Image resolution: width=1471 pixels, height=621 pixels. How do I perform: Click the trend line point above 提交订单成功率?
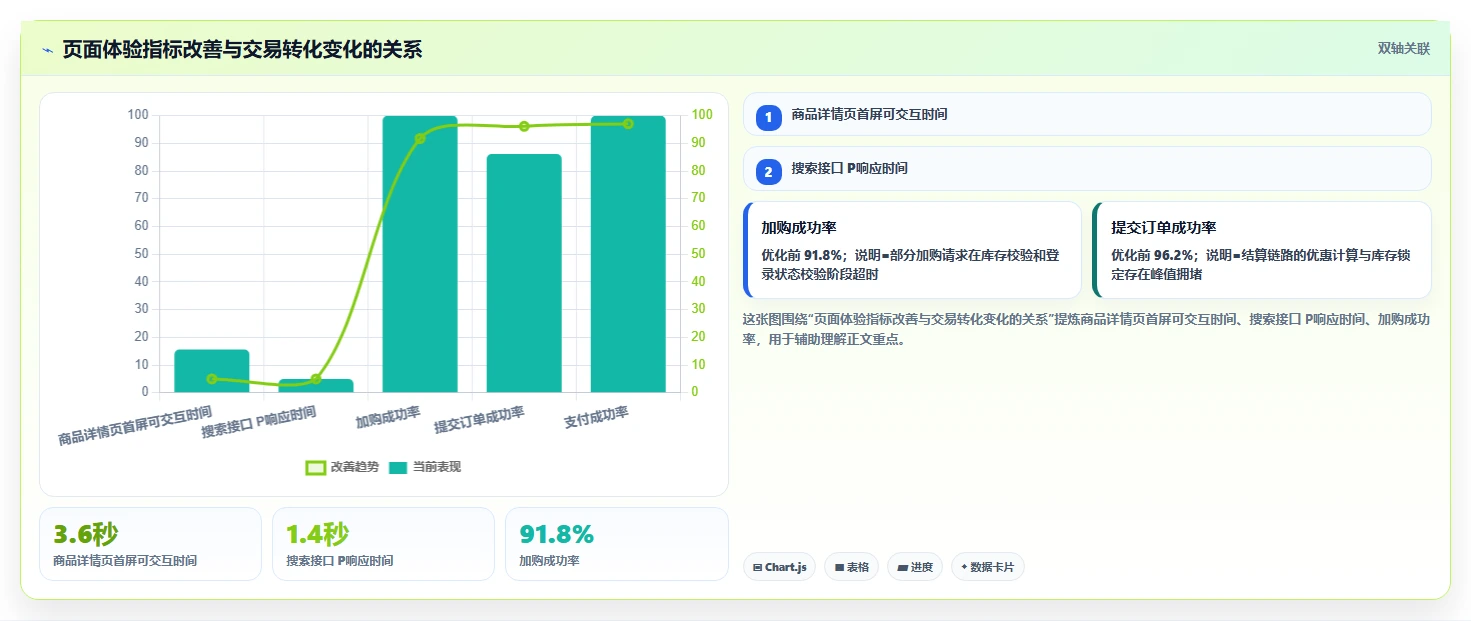tap(524, 126)
